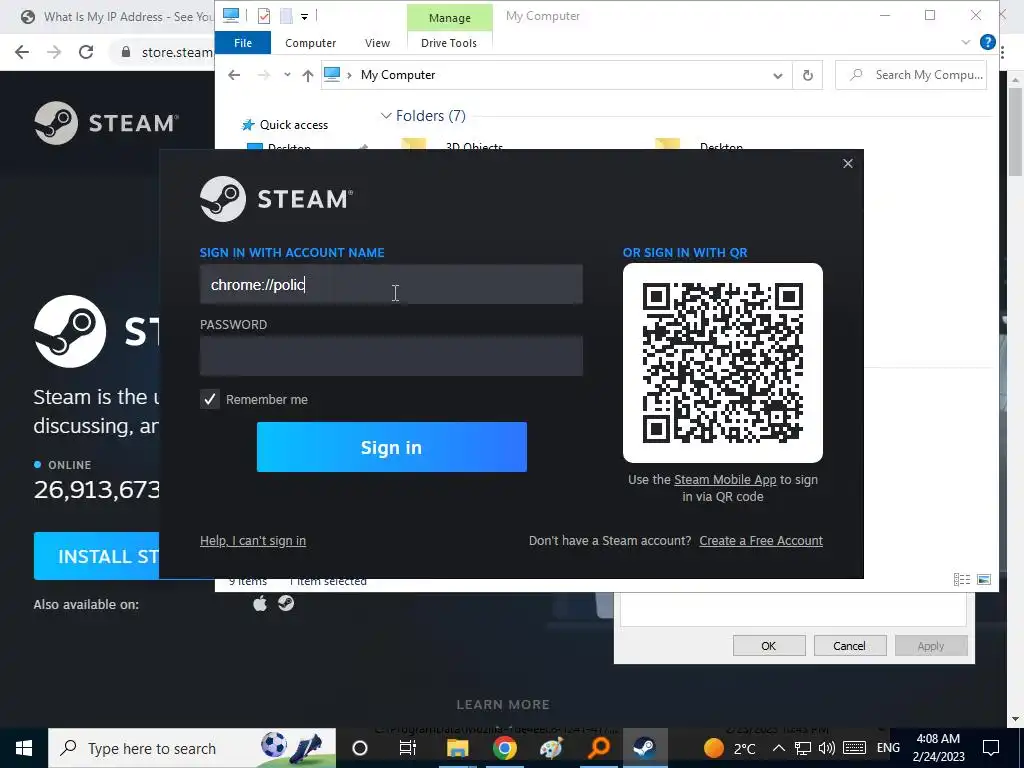Viewport: 1024px width, 768px height.
Task: Click the Steam password field
Action: tap(391, 356)
